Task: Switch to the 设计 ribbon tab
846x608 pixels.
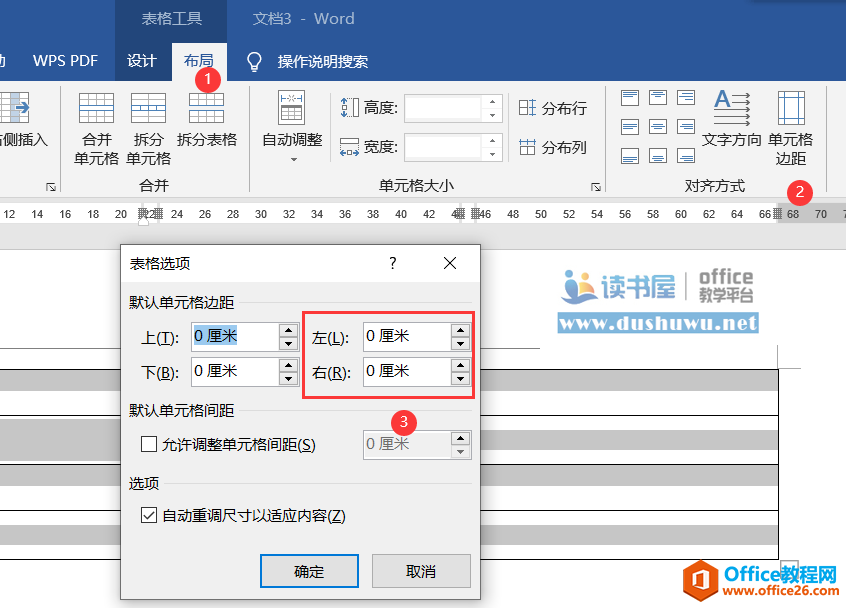Action: (142, 61)
